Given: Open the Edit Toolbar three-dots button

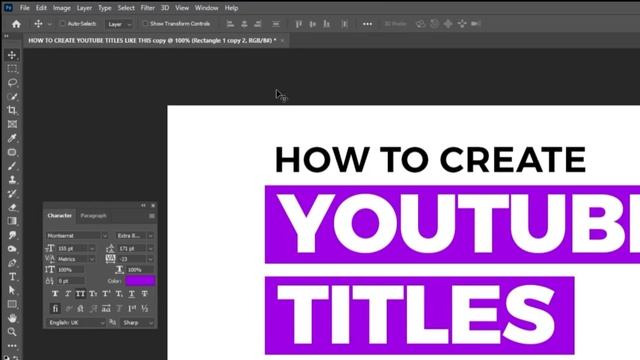Looking at the screenshot, I should pyautogui.click(x=12, y=346).
